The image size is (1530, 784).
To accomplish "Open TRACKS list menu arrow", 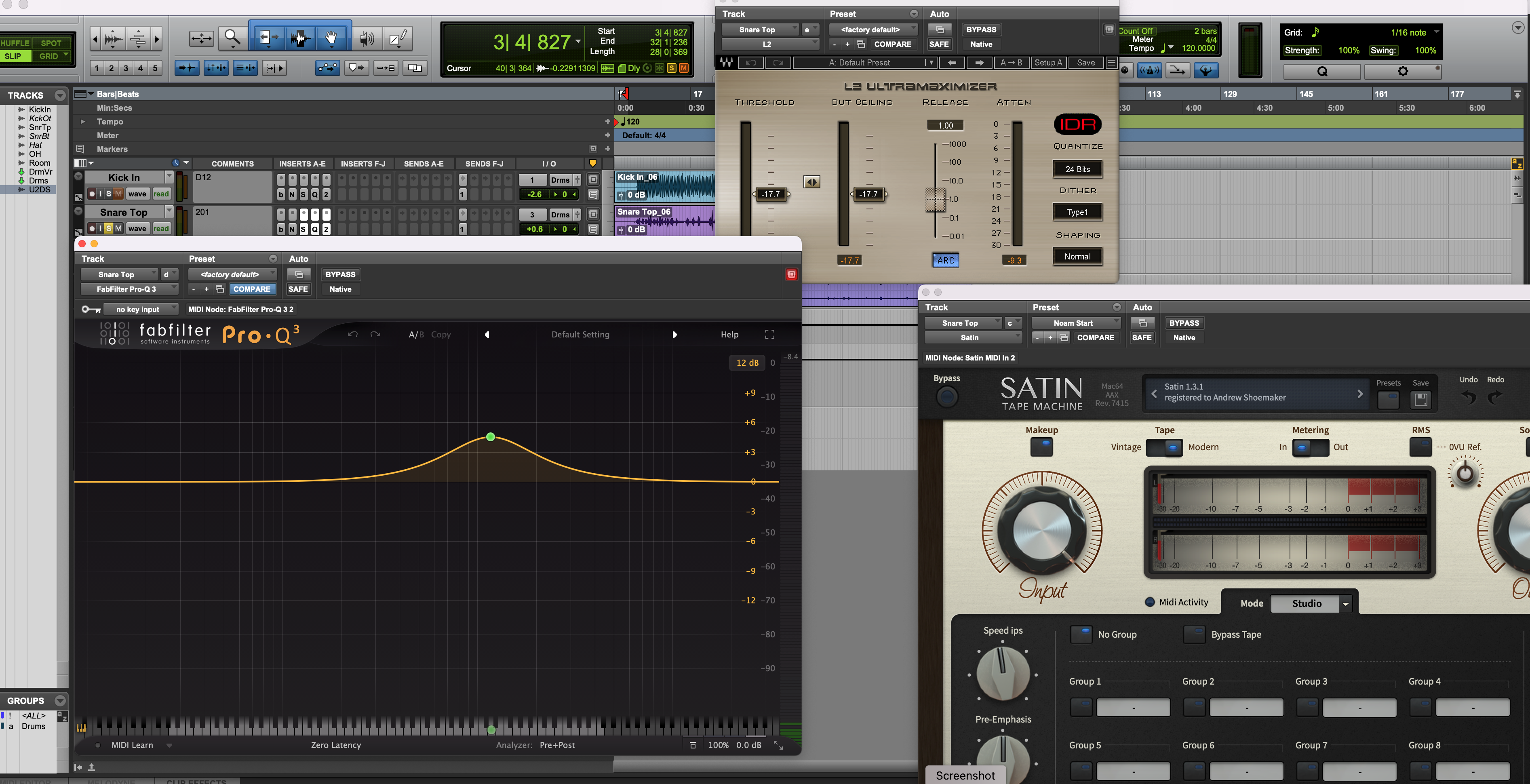I will coord(60,95).
